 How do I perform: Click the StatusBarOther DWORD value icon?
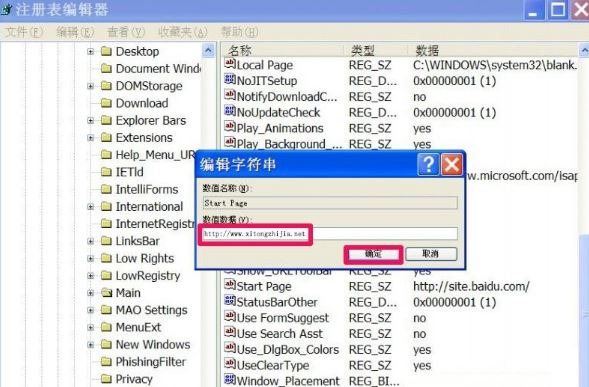pyautogui.click(x=230, y=301)
